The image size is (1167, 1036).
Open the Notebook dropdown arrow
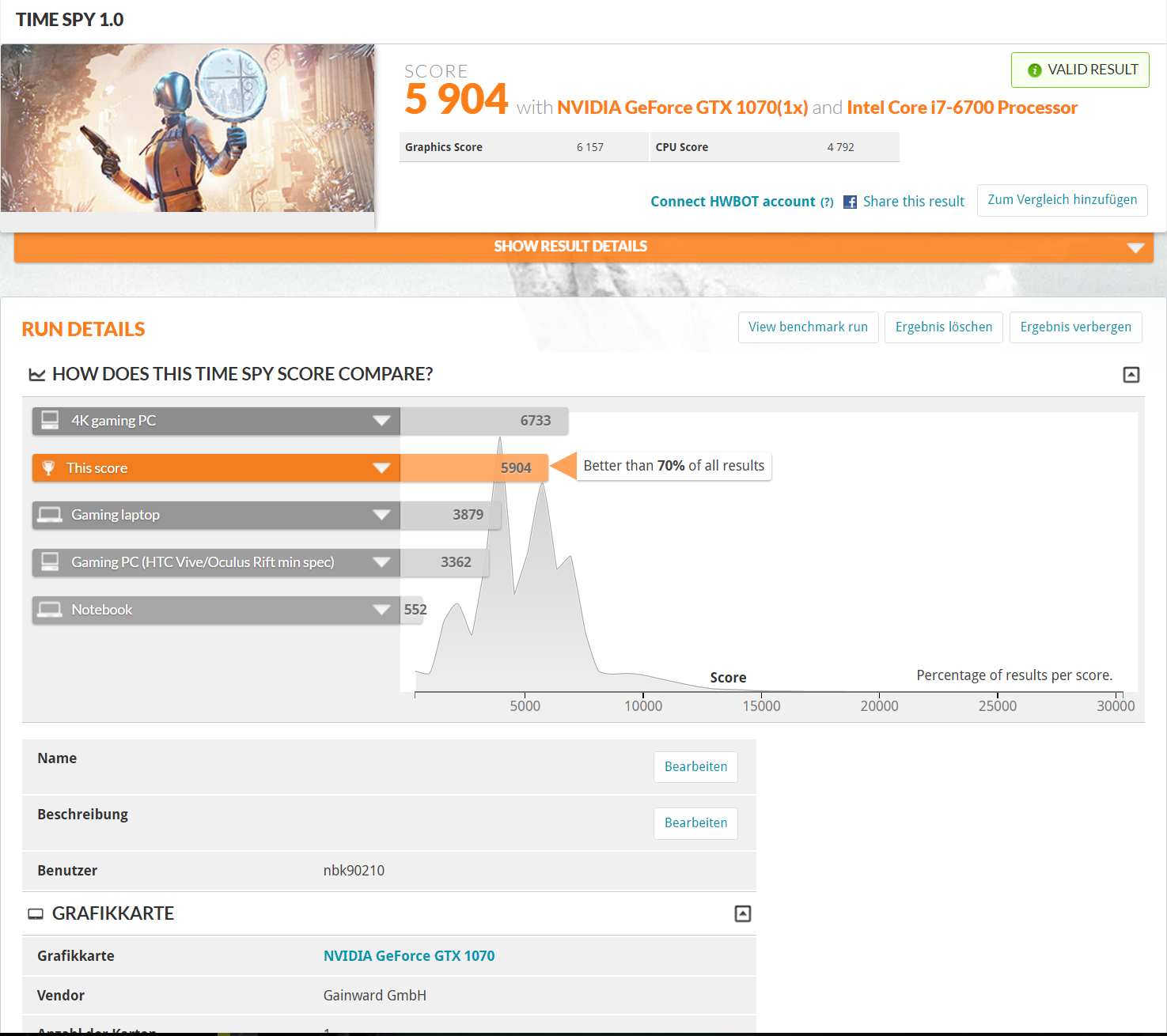(381, 610)
